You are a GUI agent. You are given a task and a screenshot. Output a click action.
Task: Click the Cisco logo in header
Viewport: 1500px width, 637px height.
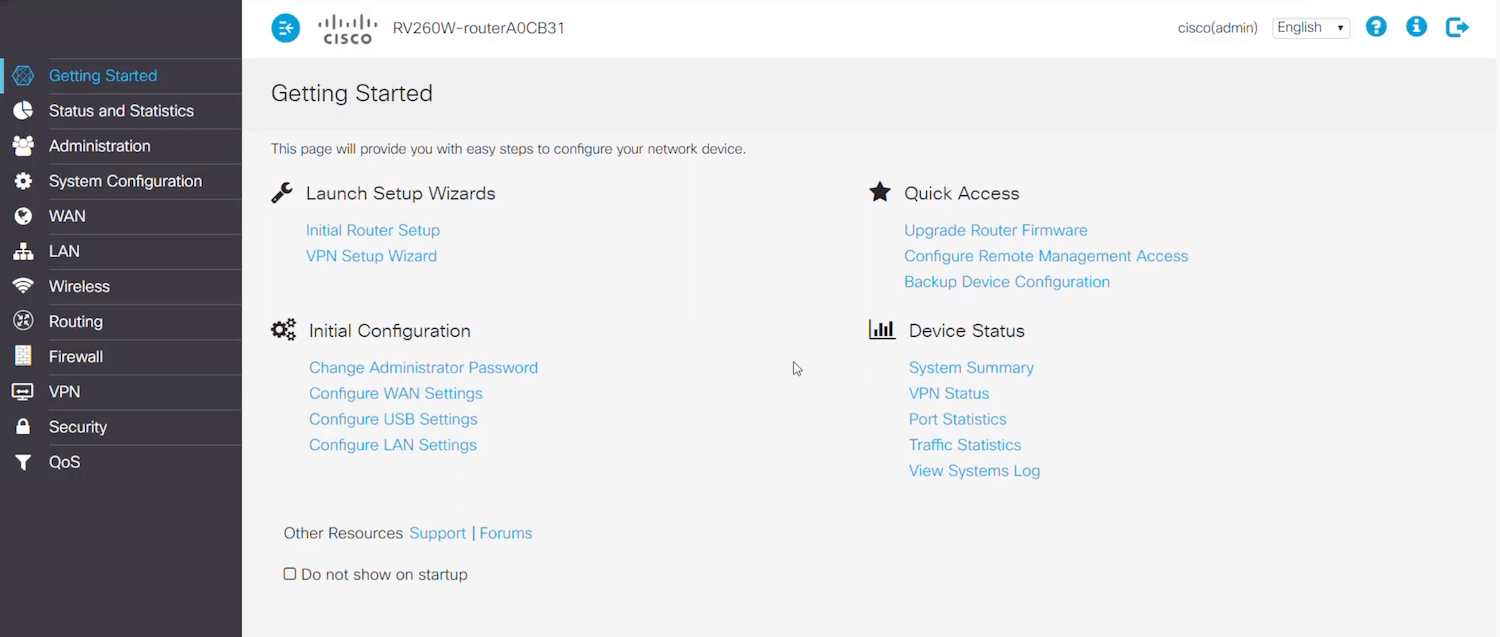pos(347,28)
